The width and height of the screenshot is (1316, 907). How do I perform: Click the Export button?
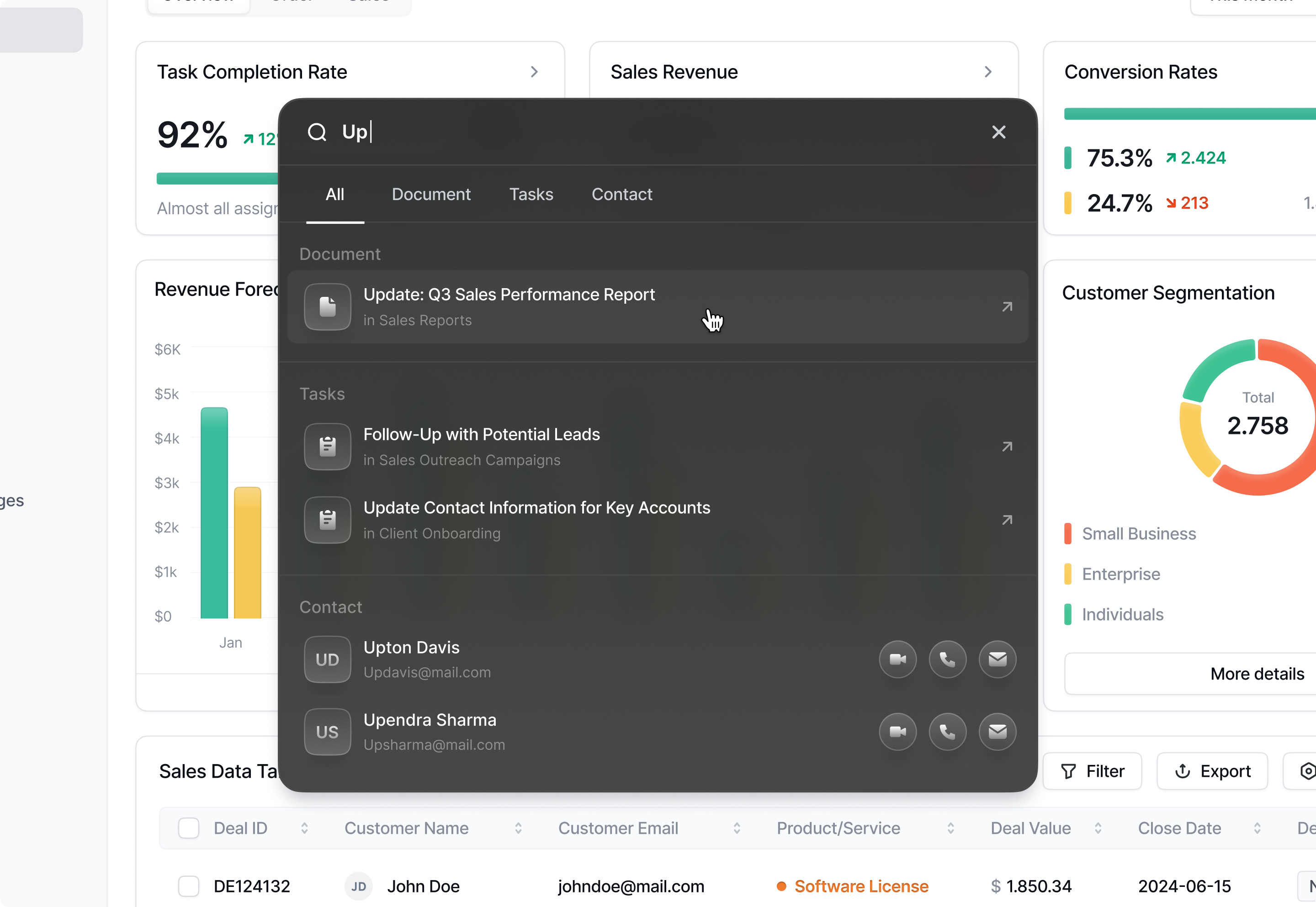point(1212,771)
